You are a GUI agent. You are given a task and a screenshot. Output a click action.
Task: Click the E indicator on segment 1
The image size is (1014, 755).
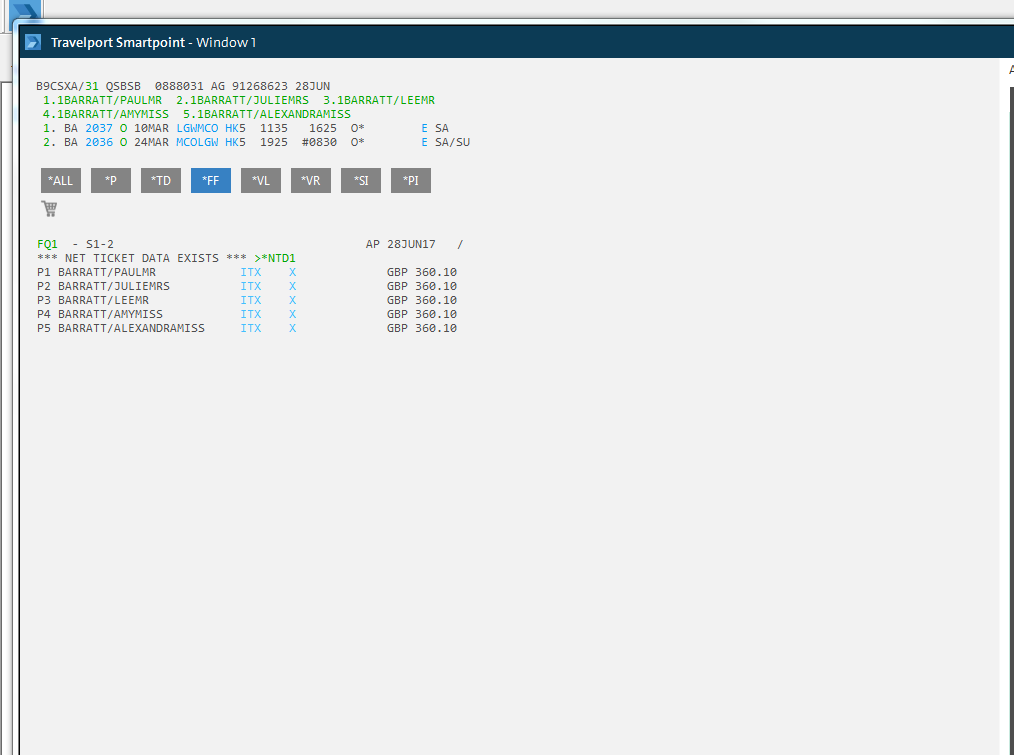[x=424, y=128]
